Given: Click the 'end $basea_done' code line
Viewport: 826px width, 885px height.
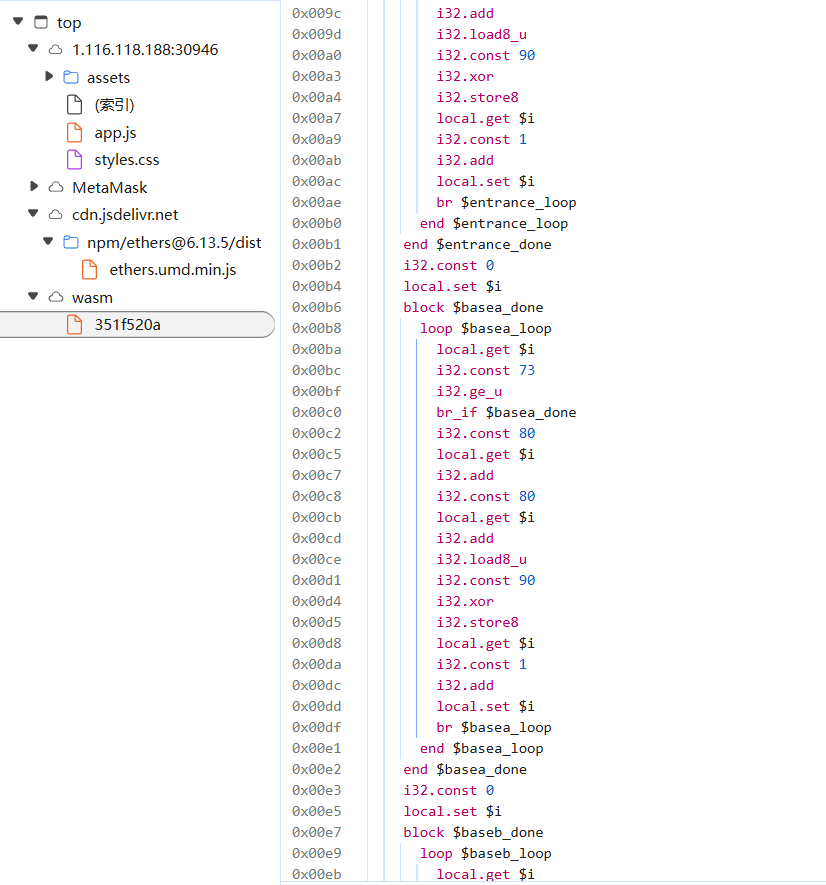Looking at the screenshot, I should [x=465, y=769].
